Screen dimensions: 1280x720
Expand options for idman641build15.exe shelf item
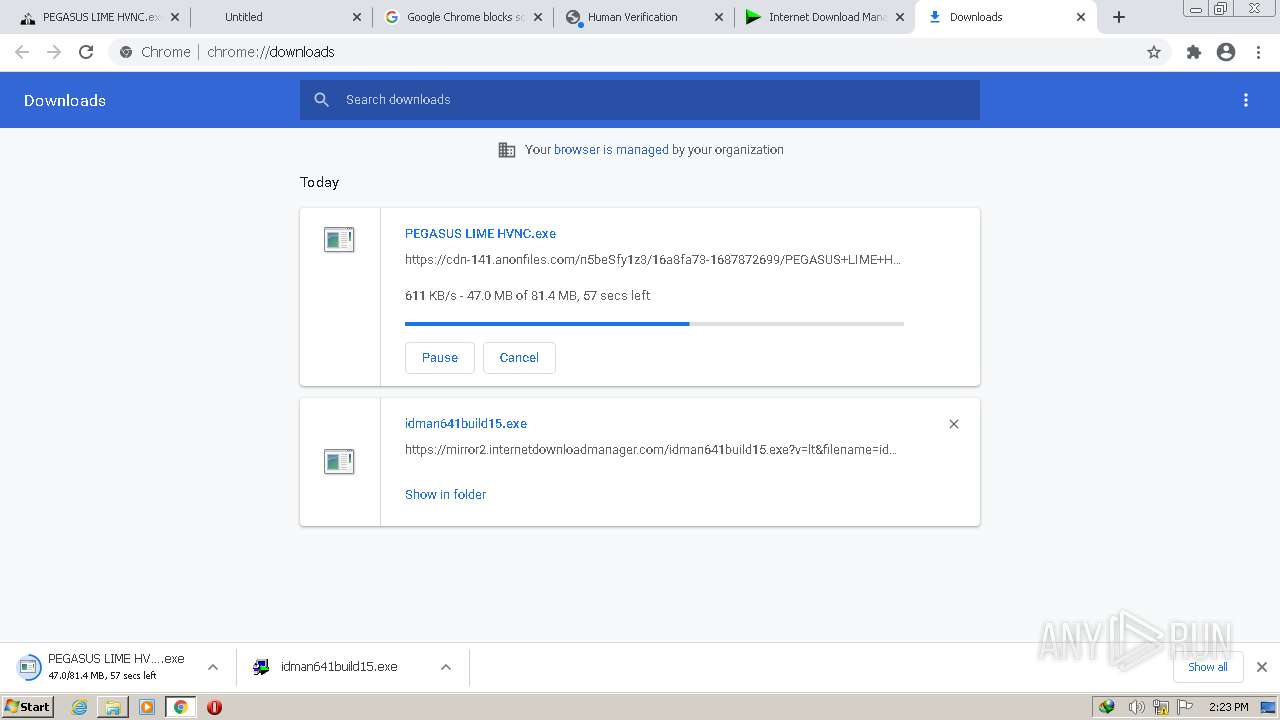coord(446,667)
